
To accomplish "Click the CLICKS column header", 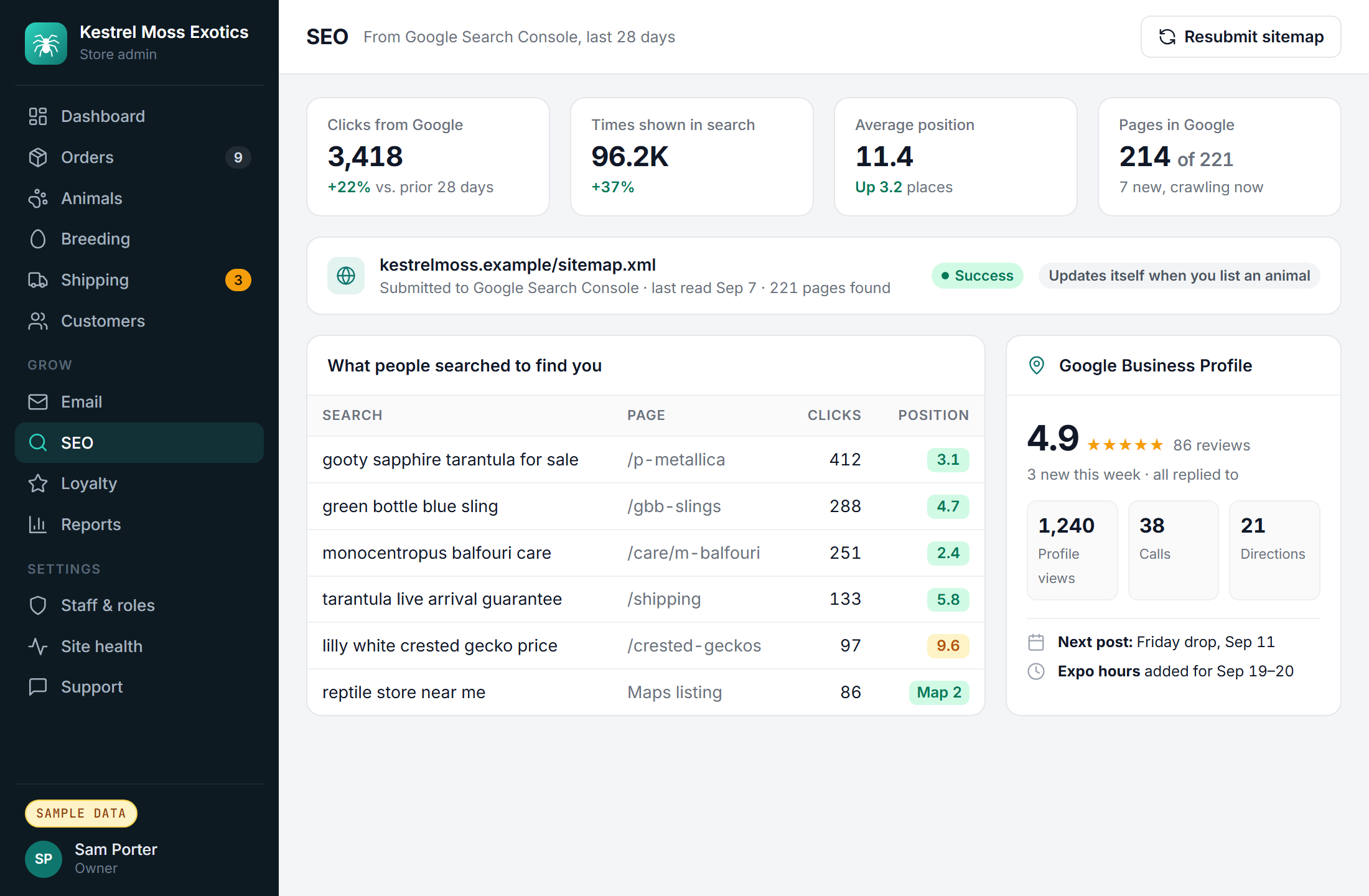I will pyautogui.click(x=834, y=415).
